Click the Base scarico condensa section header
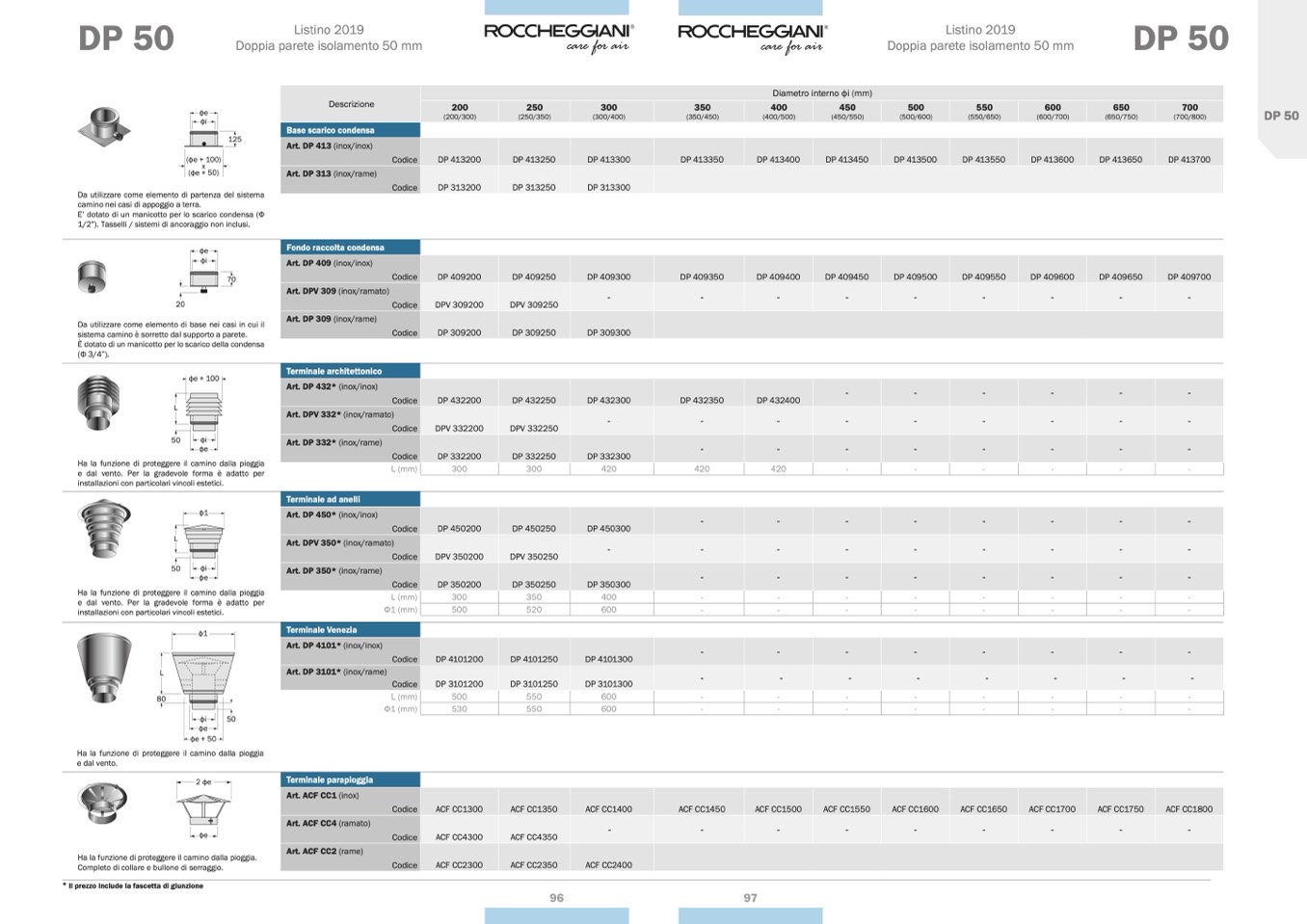1307x924 pixels. click(x=350, y=130)
